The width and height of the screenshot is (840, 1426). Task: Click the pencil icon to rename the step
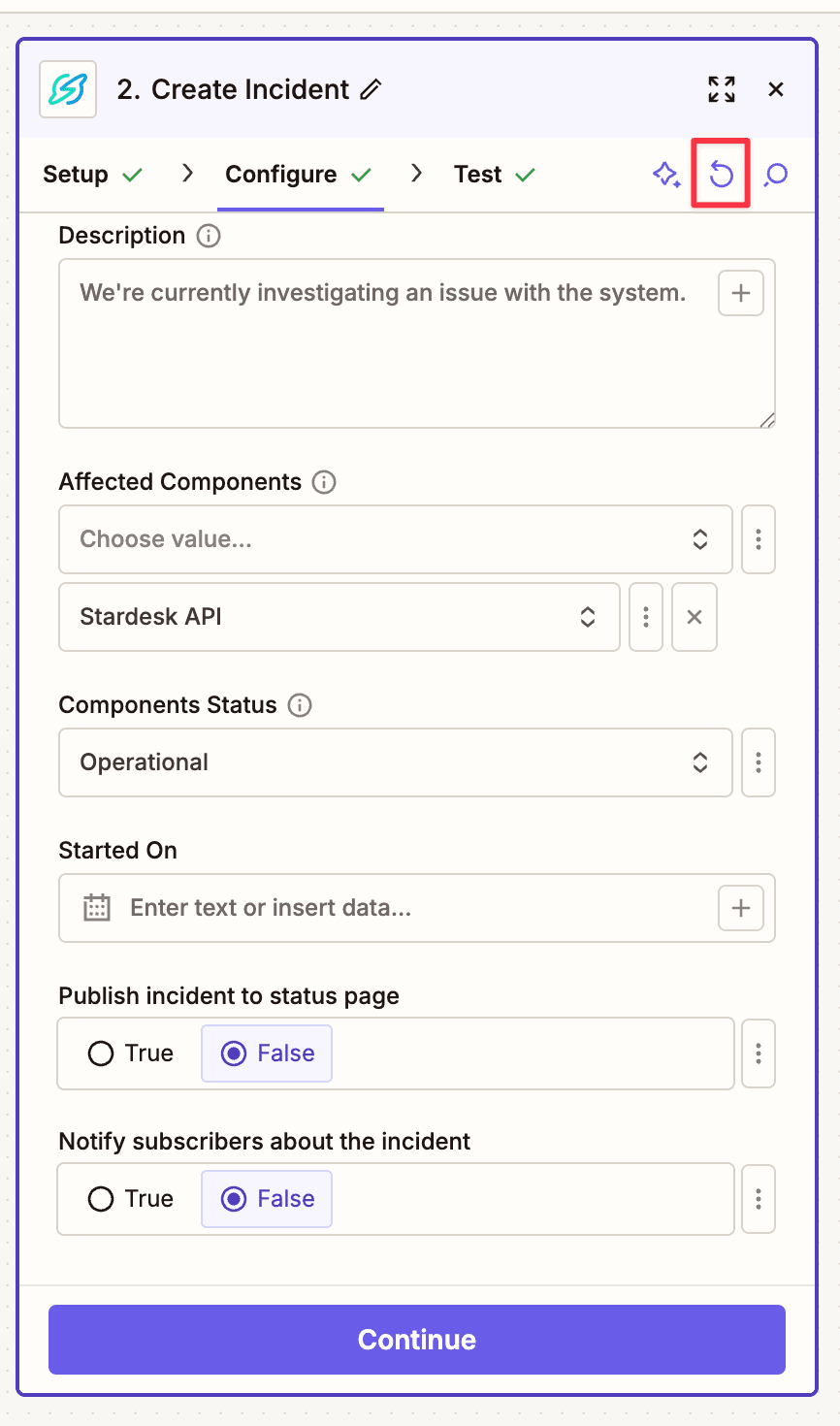tap(372, 88)
